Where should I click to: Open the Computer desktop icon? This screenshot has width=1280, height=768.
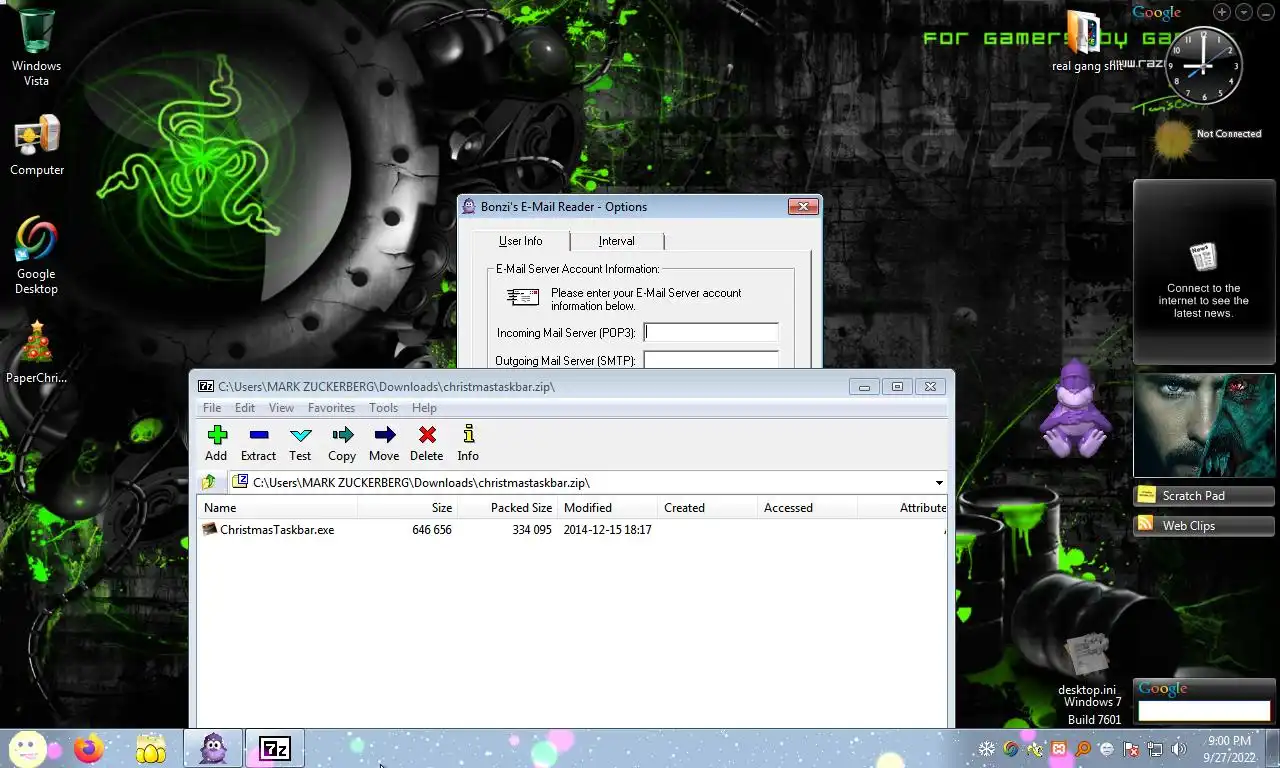(x=37, y=146)
